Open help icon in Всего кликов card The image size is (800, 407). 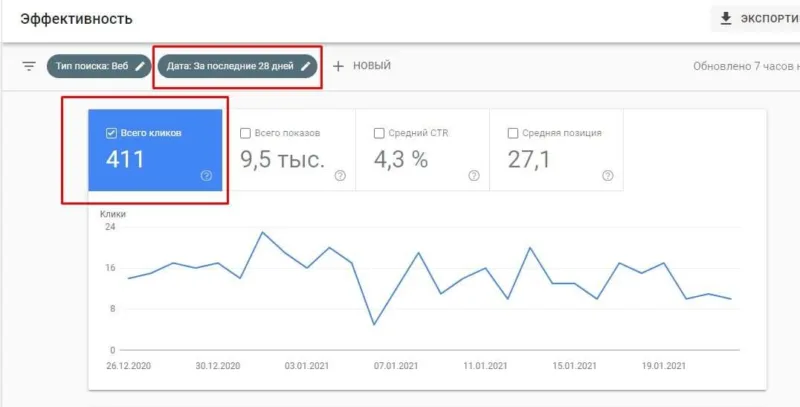206,175
